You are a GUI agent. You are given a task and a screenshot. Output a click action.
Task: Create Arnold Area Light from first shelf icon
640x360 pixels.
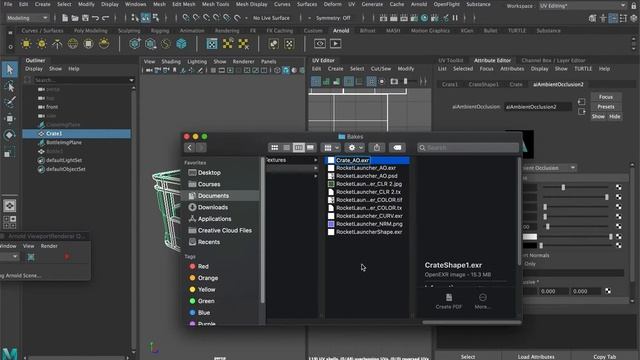(26, 44)
